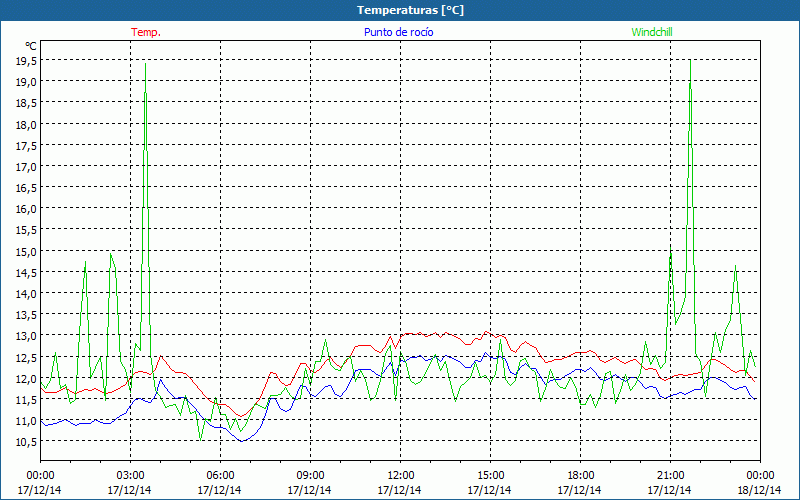Click the Windchill peak near 03:30
This screenshot has width=800, height=500.
click(145, 64)
